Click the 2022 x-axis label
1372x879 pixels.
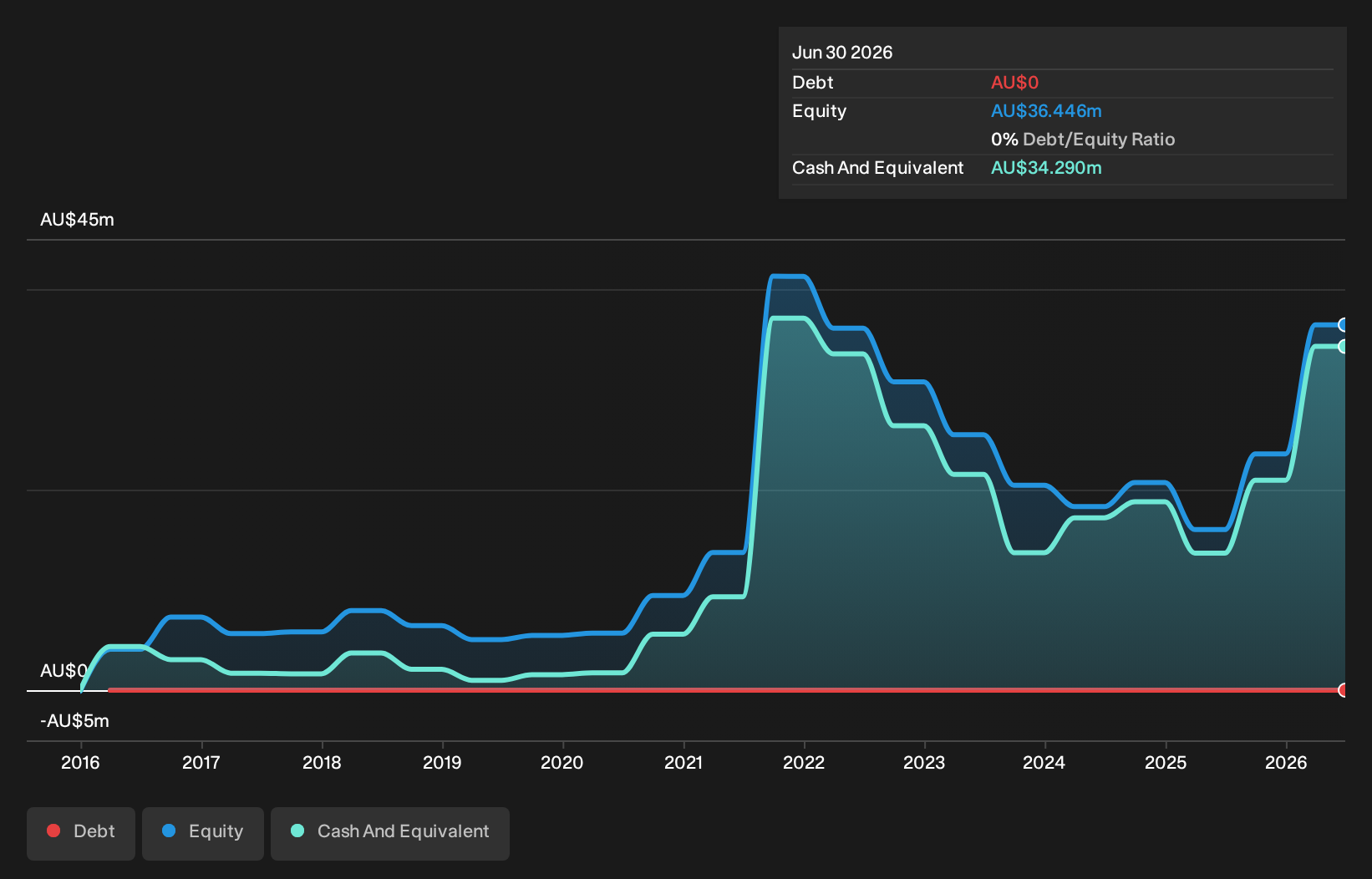pos(804,762)
